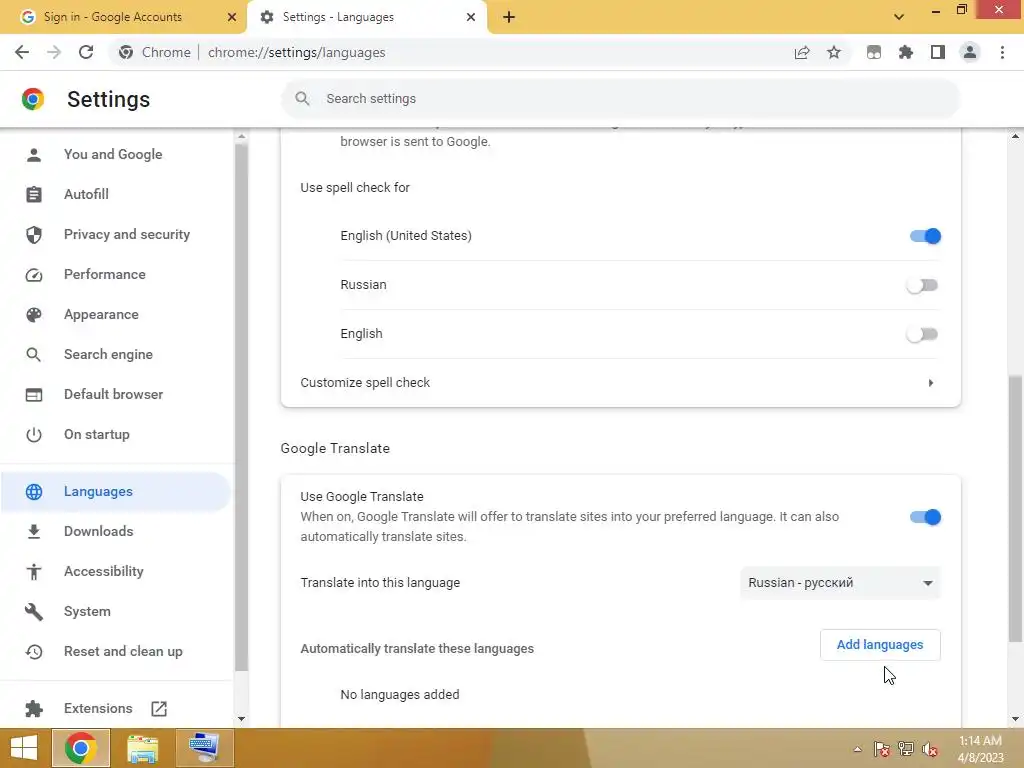Click the muted speaker tray icon
Screen dimensions: 1024x768
coord(930,749)
